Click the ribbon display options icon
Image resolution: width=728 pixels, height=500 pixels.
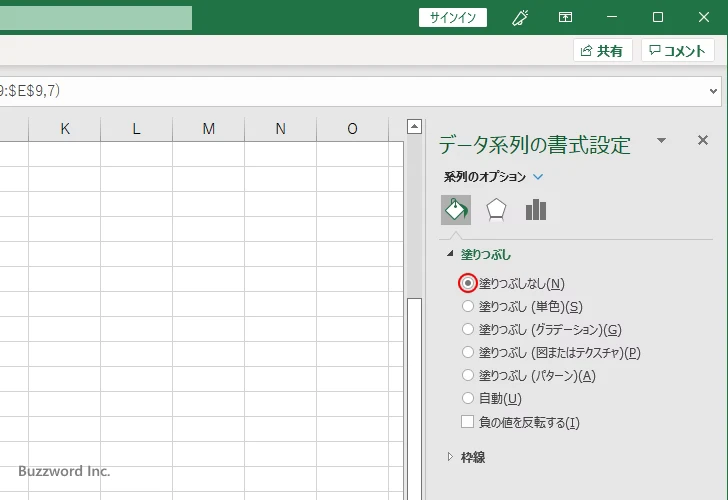(565, 18)
